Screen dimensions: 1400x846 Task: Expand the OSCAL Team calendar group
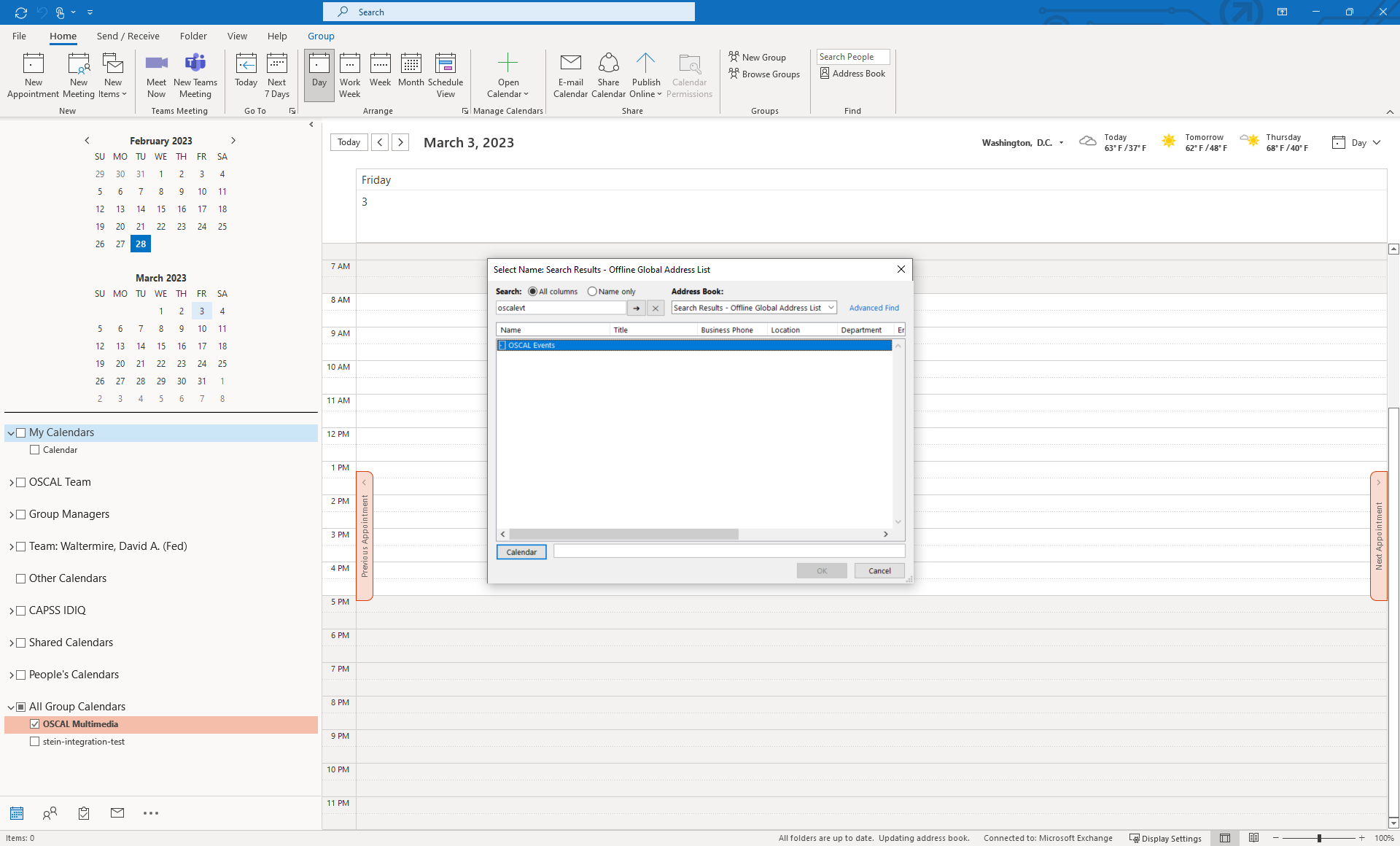coord(11,483)
